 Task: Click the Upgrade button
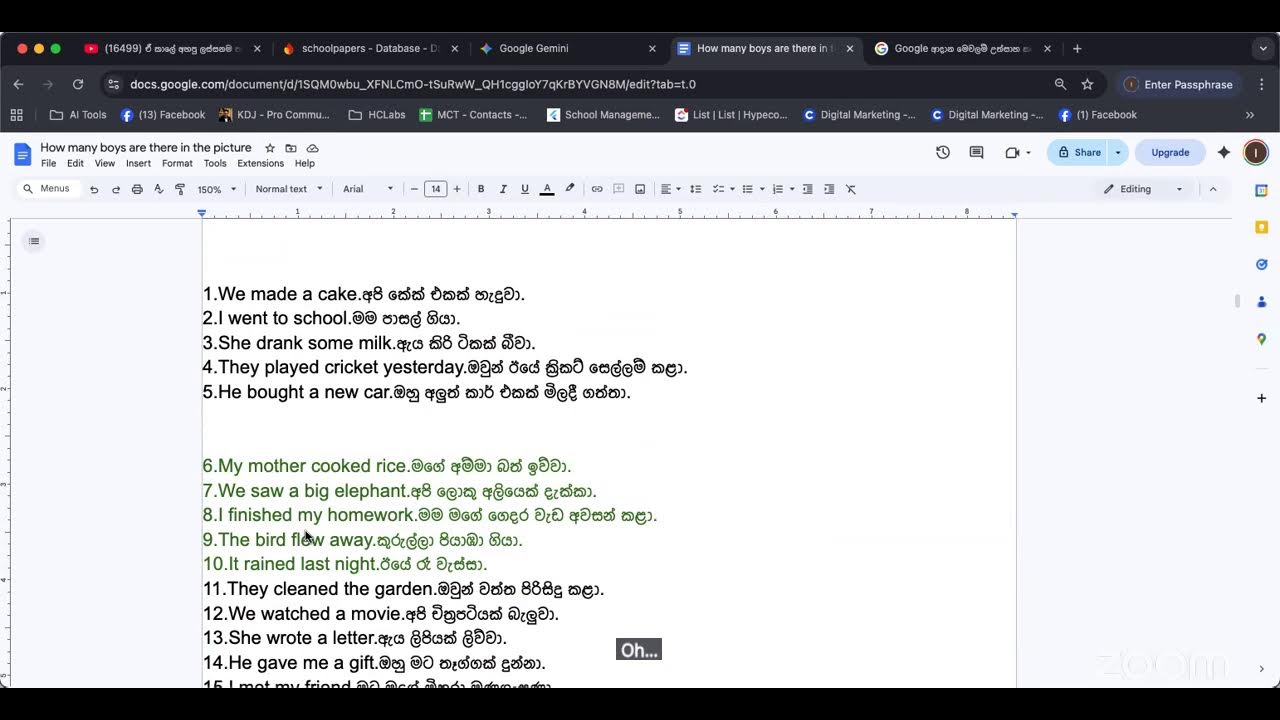(x=1170, y=152)
